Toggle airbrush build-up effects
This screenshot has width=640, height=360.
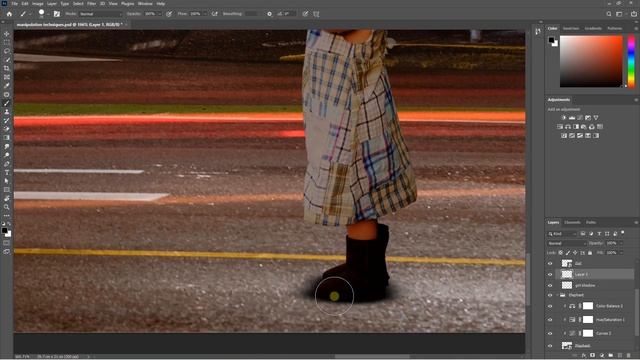[x=215, y=14]
